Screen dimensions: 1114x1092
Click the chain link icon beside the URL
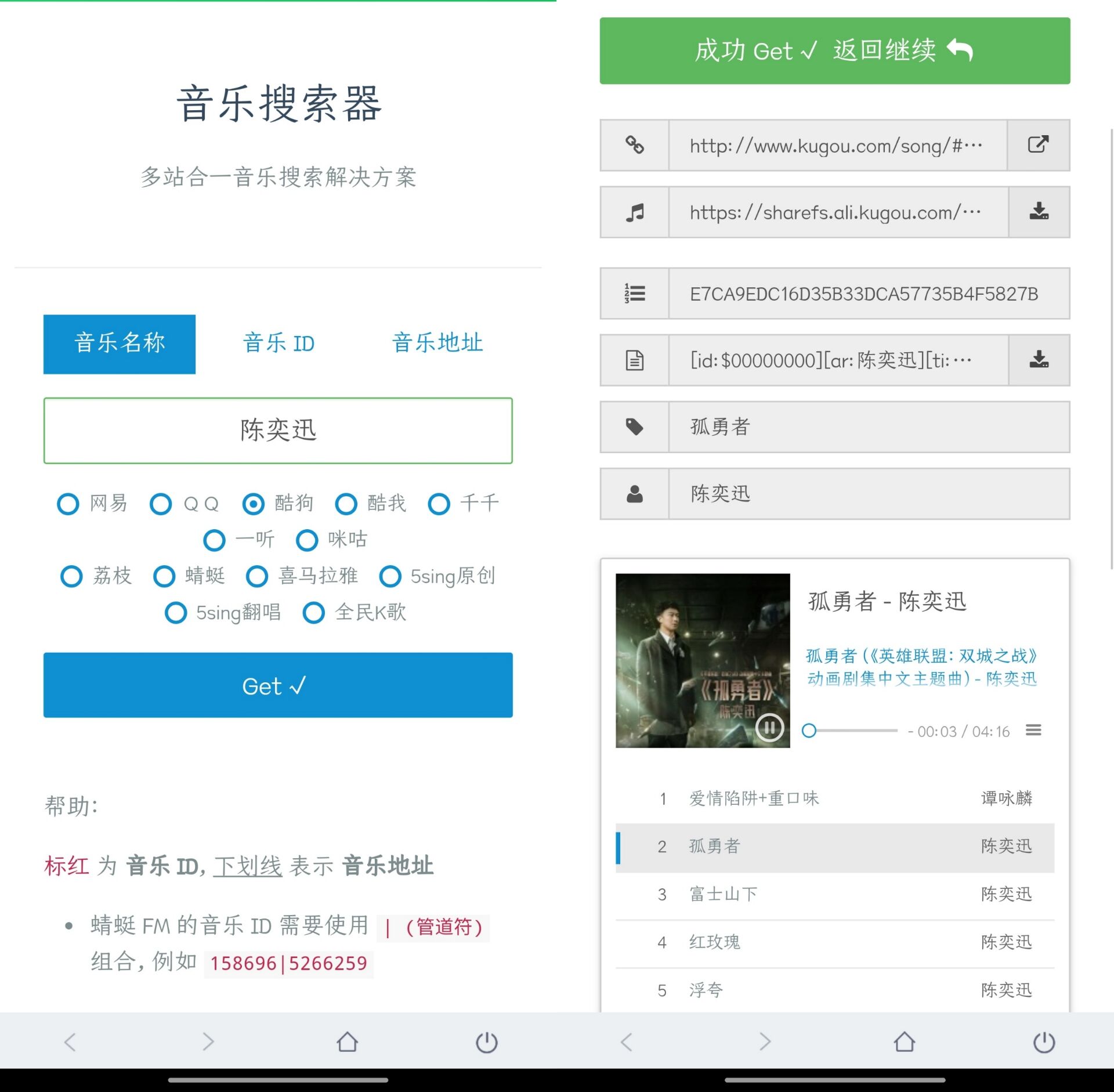pos(634,145)
